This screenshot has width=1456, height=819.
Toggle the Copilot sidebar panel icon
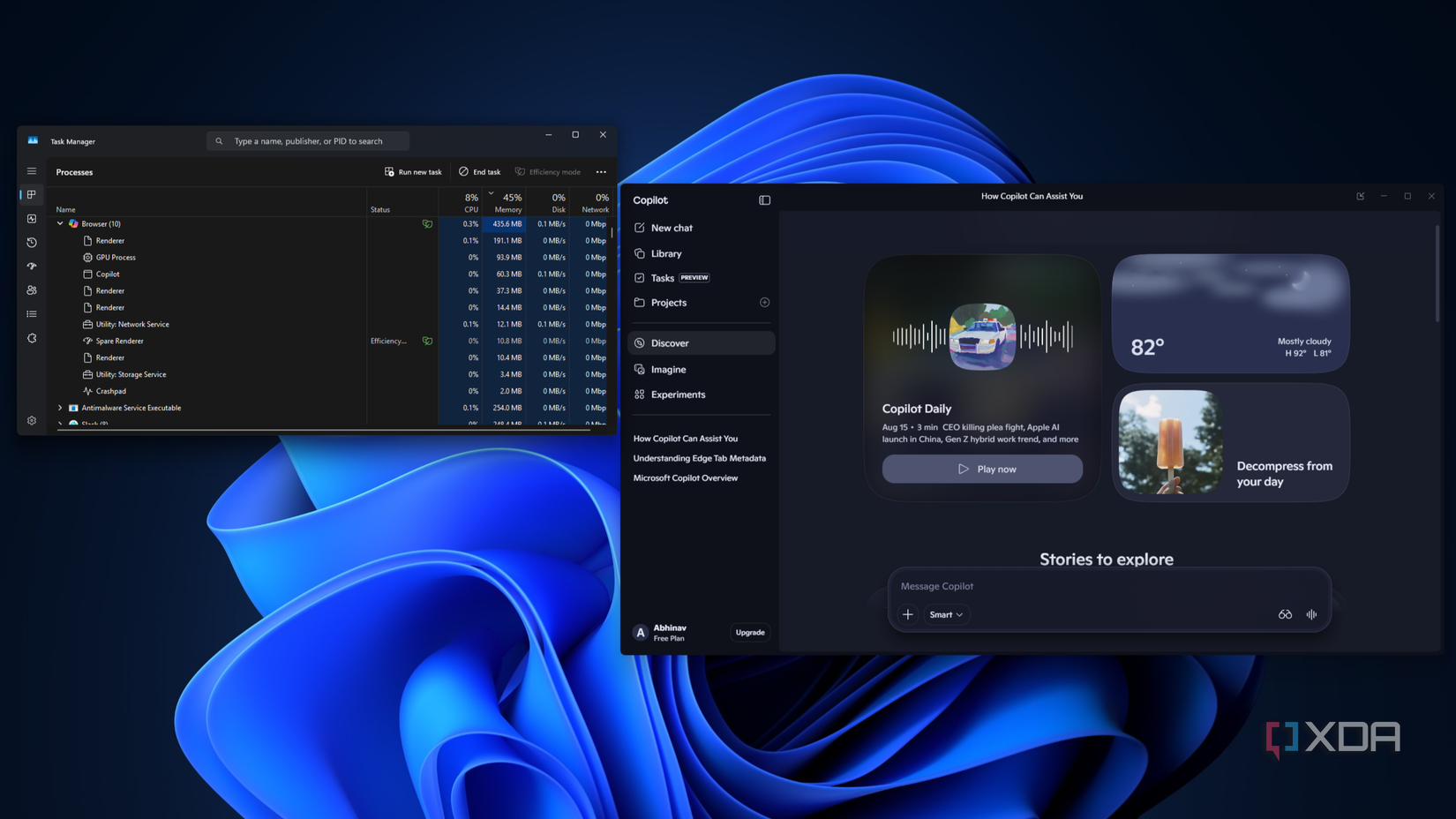(x=764, y=200)
